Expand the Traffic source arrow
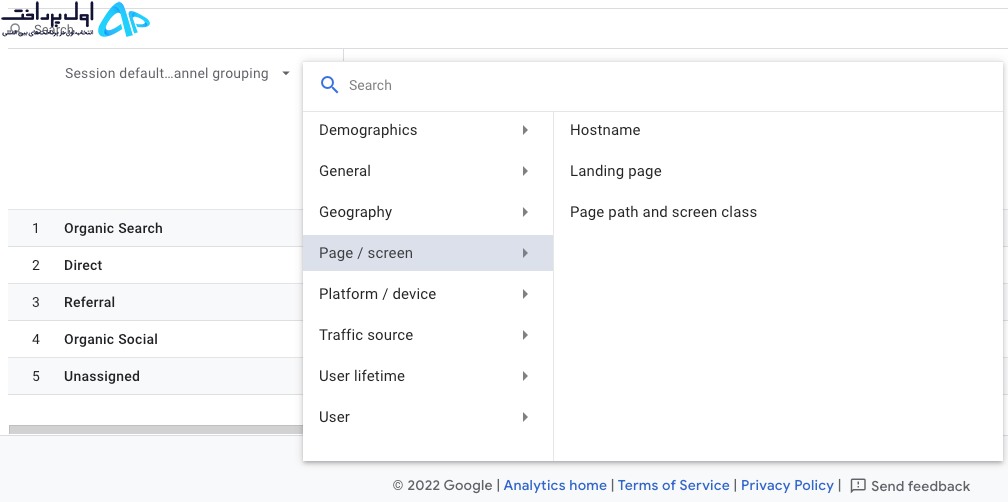 525,335
